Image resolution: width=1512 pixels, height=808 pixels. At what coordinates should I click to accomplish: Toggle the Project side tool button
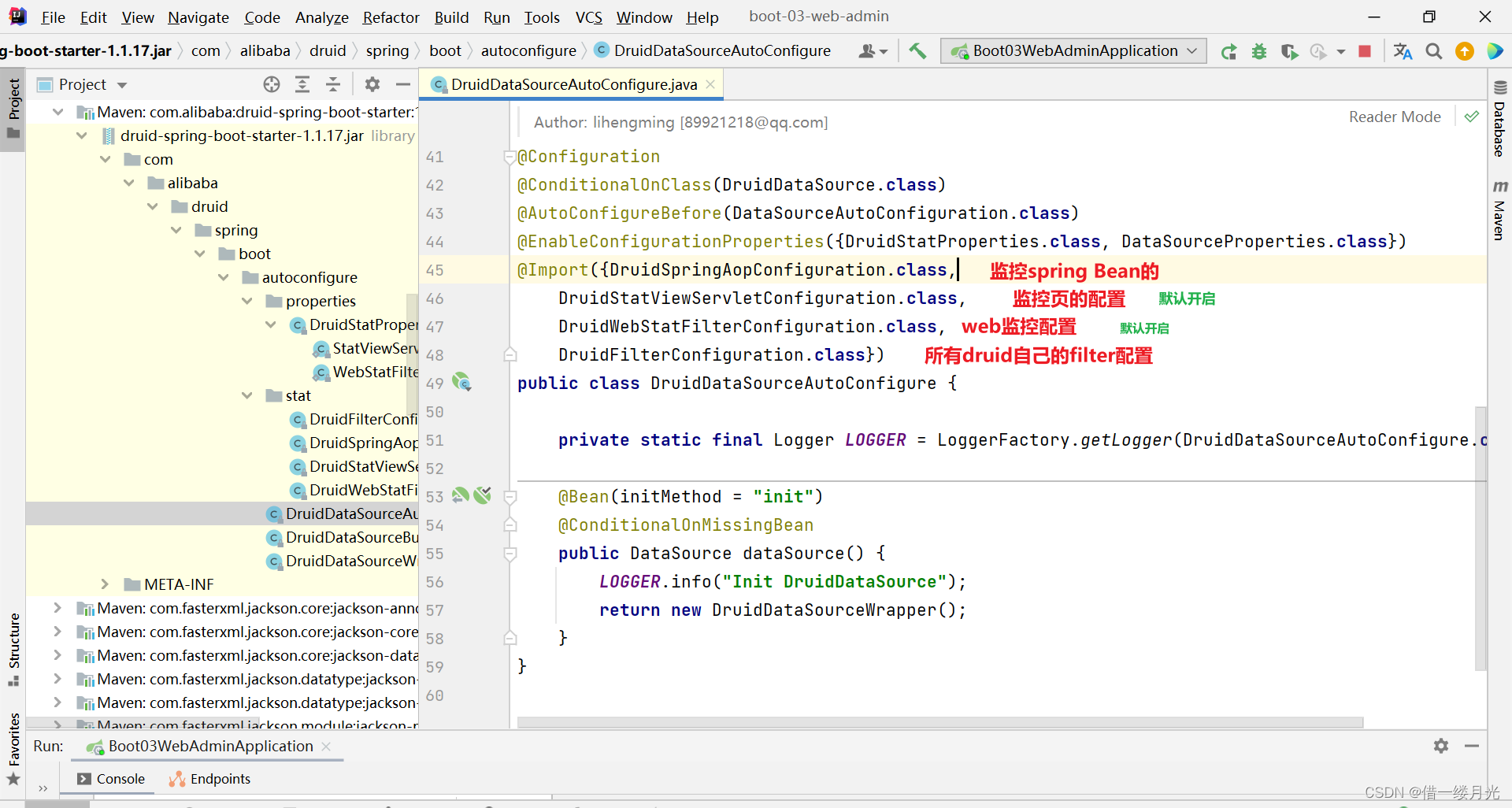tap(13, 108)
